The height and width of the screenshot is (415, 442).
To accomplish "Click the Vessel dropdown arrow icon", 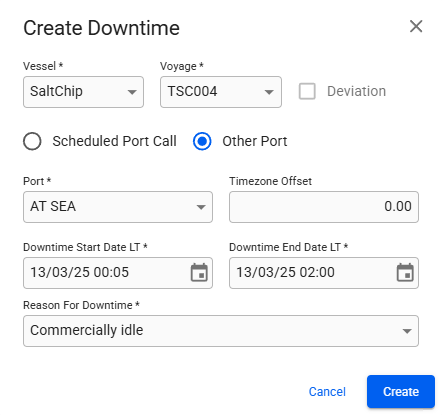I will (x=132, y=92).
